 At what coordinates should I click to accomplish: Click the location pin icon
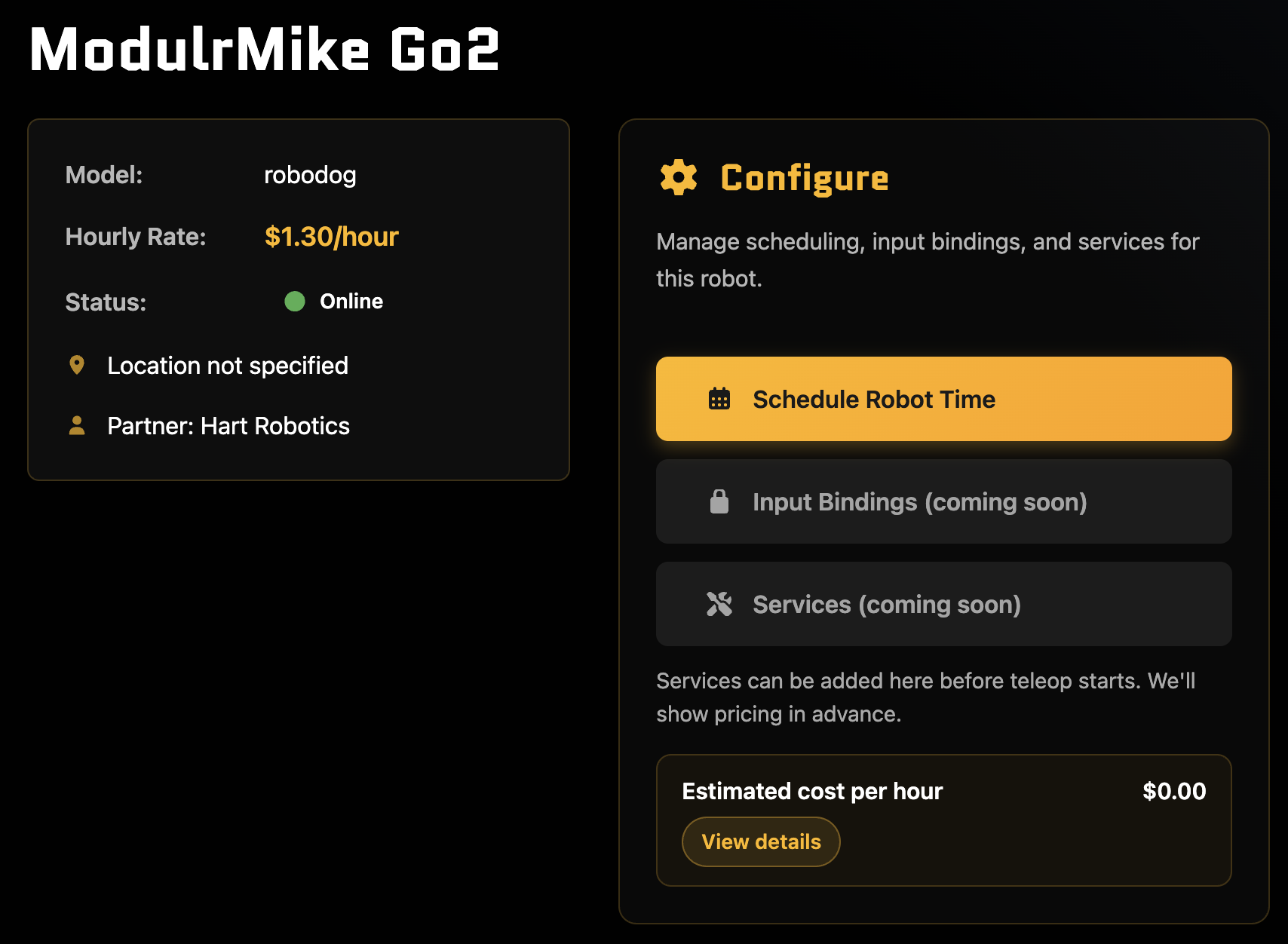point(77,366)
